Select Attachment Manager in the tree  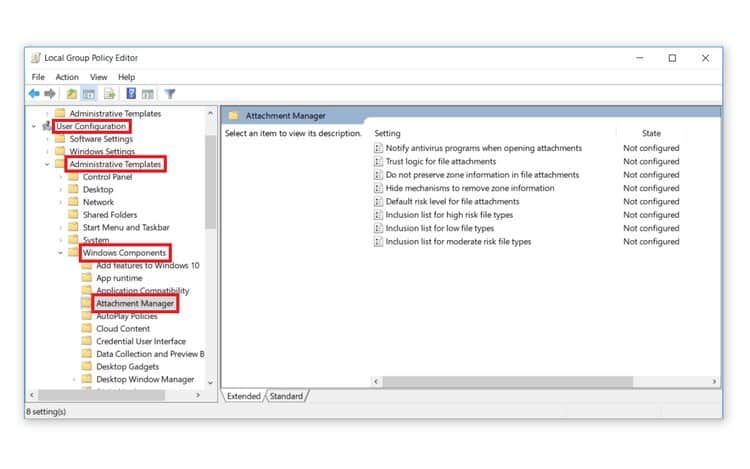[x=135, y=304]
